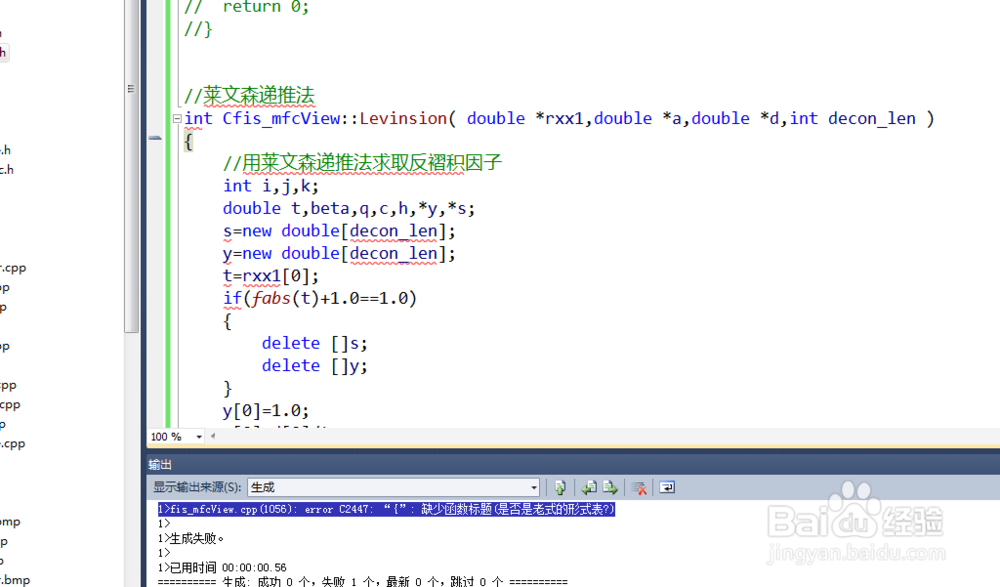The width and height of the screenshot is (1000, 587).
Task: Click the 'delete []s;' line
Action: click(314, 343)
